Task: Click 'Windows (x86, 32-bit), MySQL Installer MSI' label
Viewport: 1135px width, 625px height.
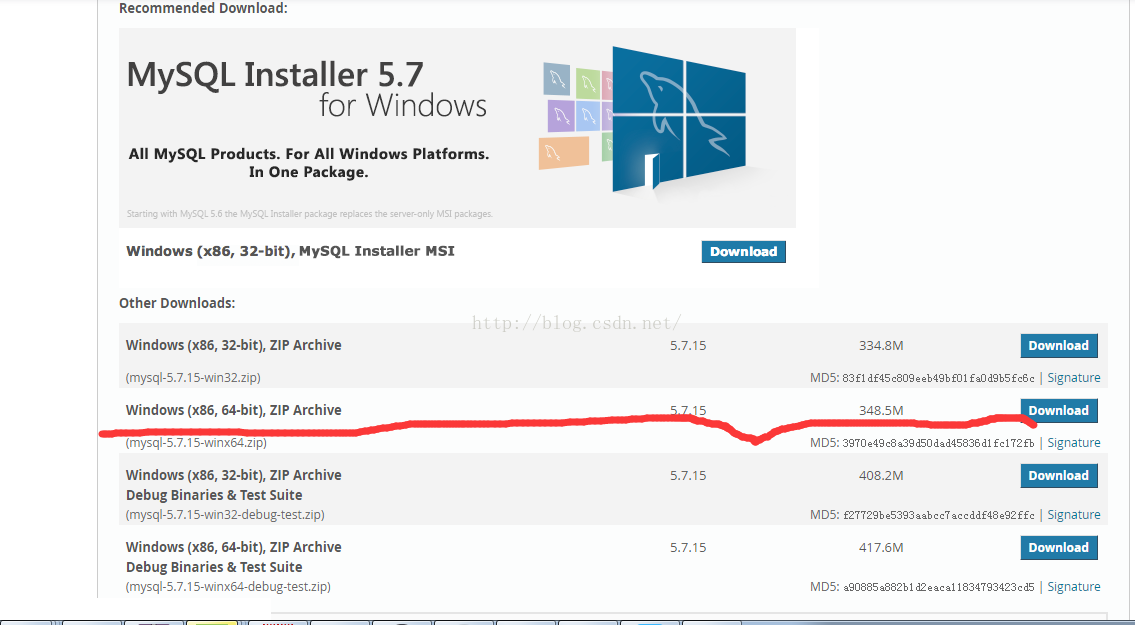Action: point(290,251)
